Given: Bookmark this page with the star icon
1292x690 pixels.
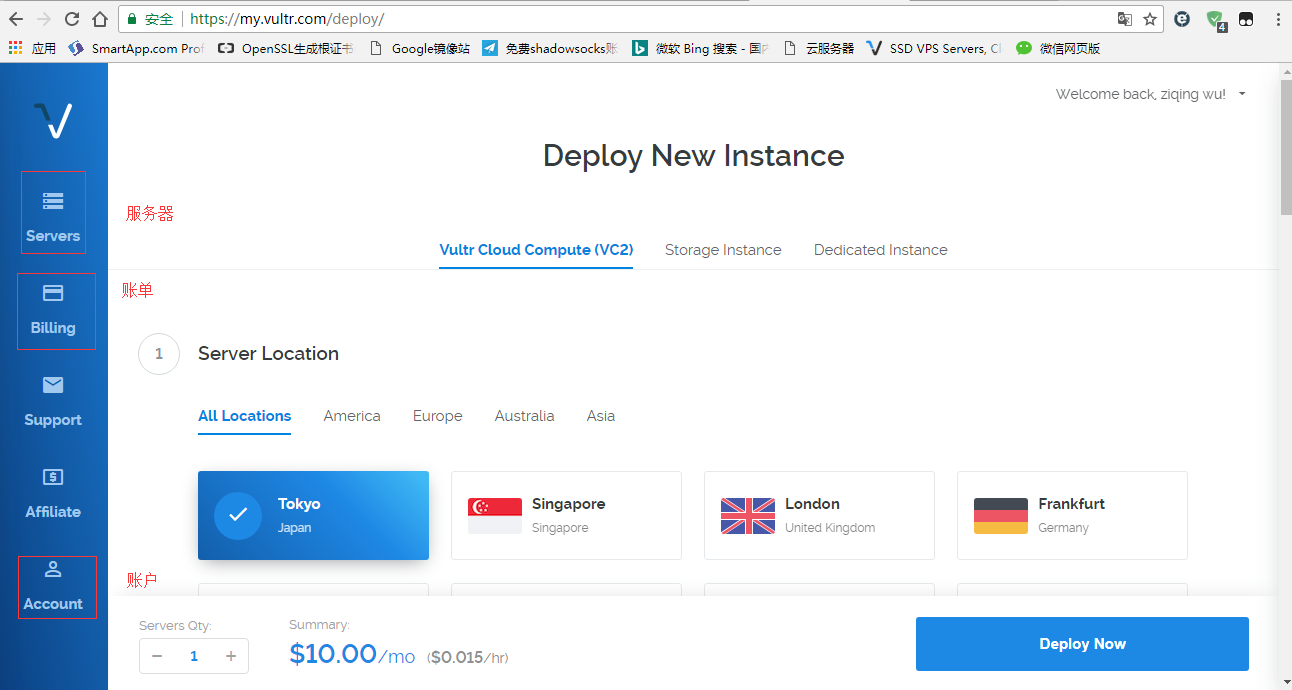Looking at the screenshot, I should tap(1151, 18).
